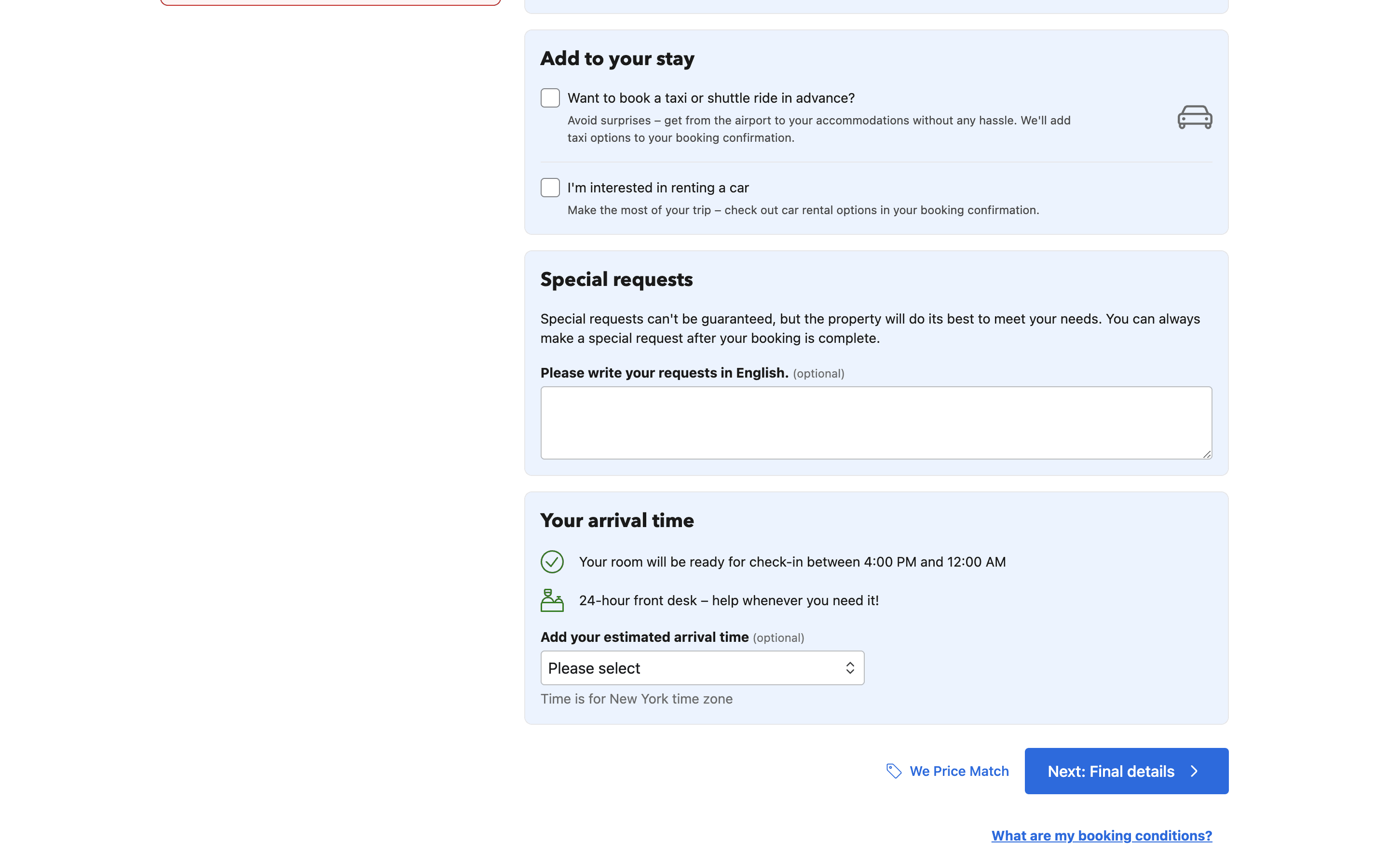Click the 'Add to your stay' heading
The image size is (1389, 868).
[617, 58]
